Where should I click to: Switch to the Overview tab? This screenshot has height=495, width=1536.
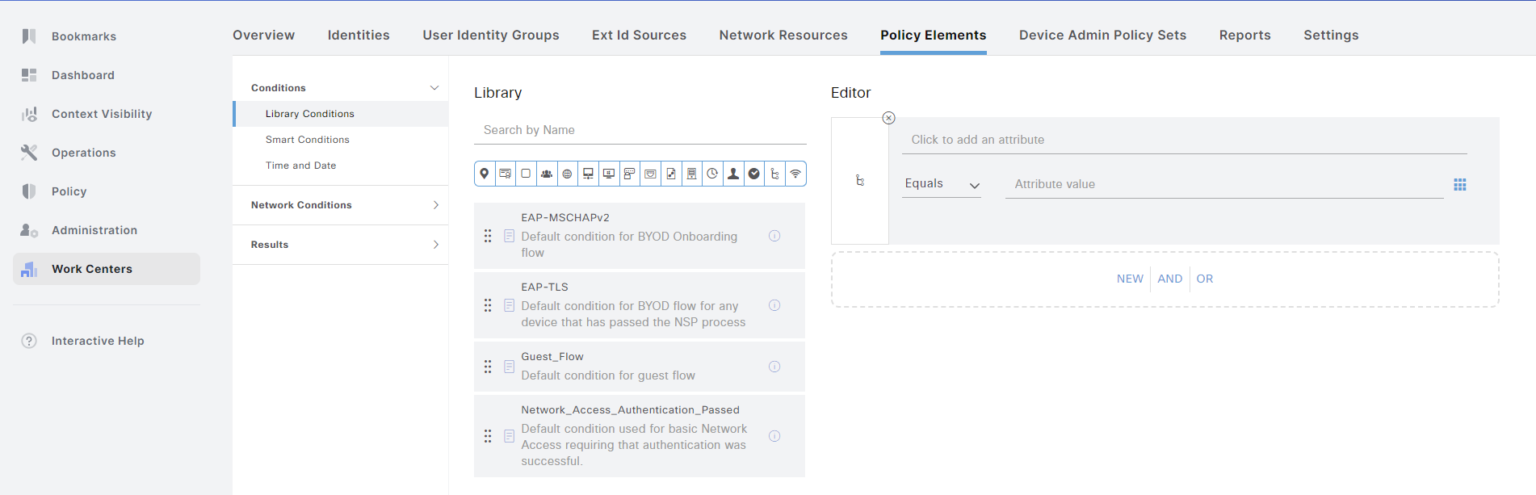click(x=264, y=35)
